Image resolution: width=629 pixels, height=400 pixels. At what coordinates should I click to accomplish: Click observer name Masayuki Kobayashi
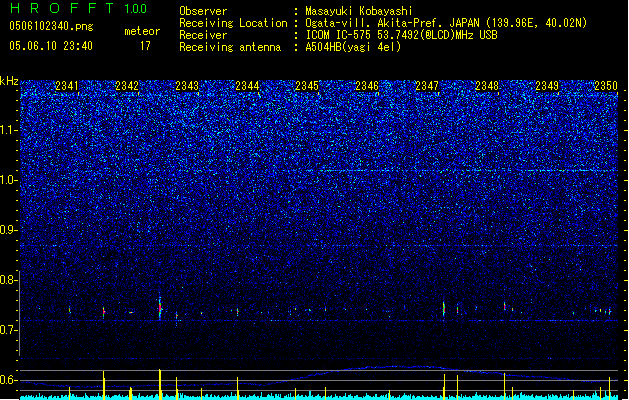[x=359, y=11]
